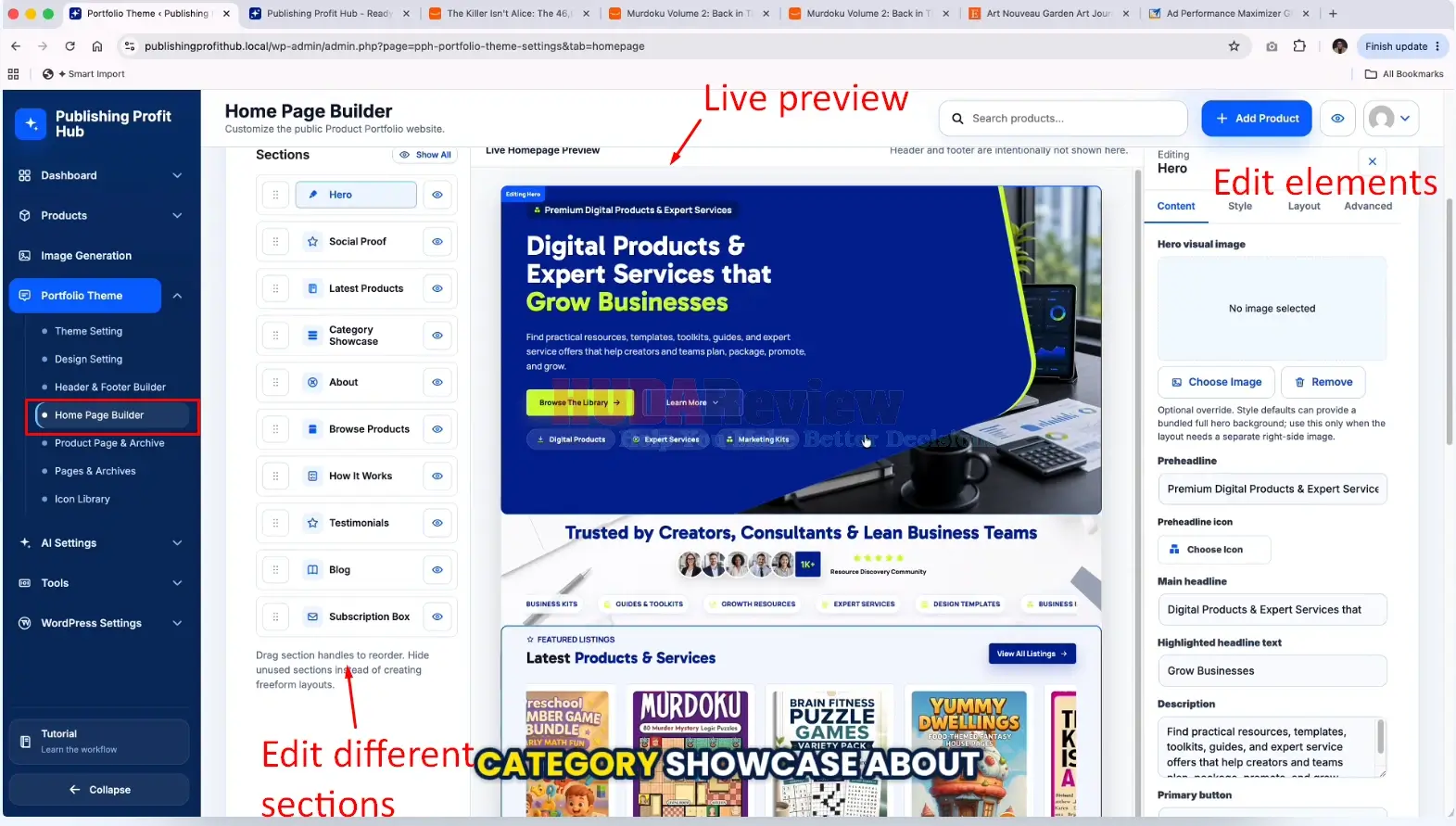1456x826 pixels.
Task: Open the Chrome Finish update menu
Action: pyautogui.click(x=1402, y=46)
